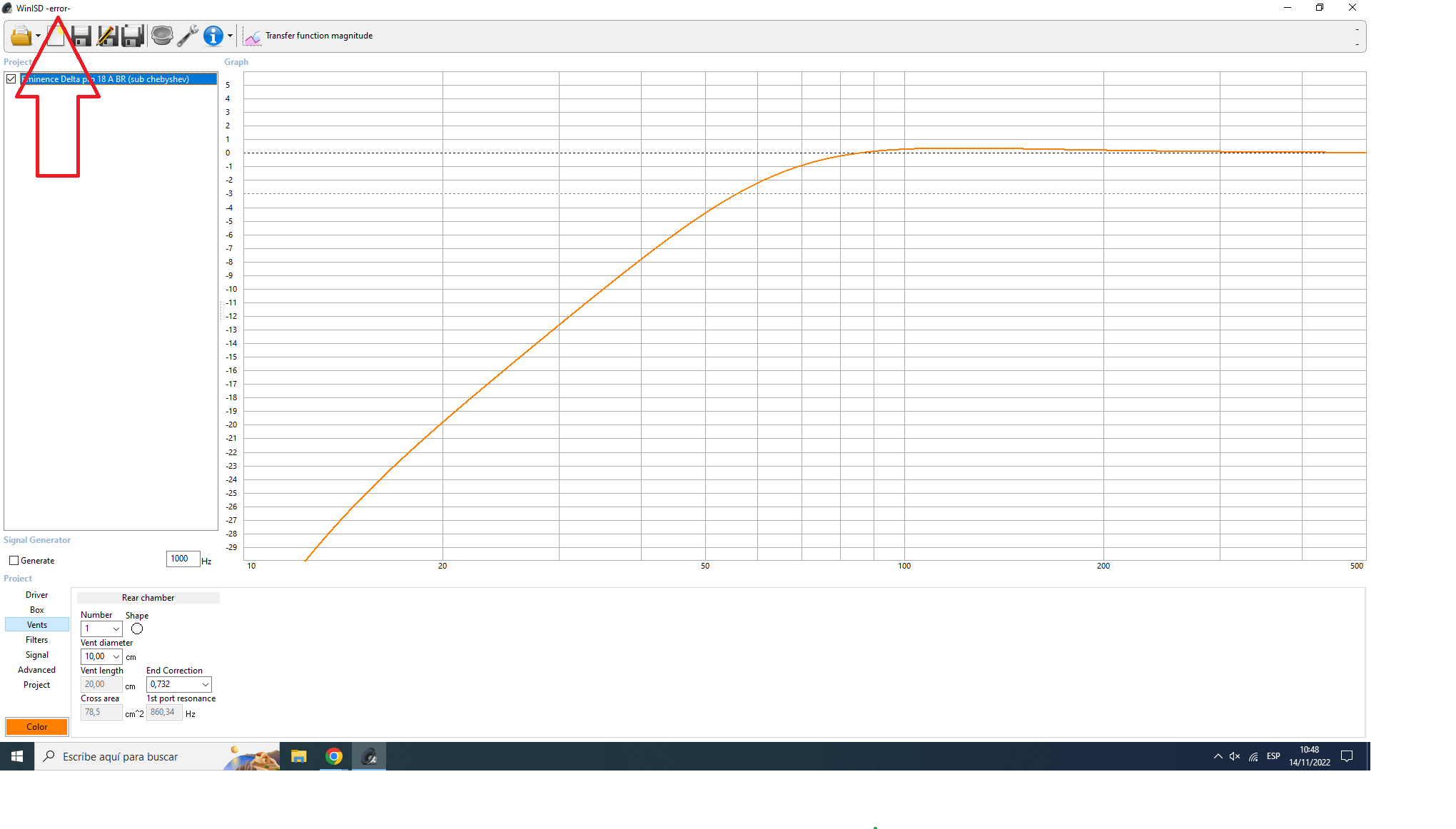Open the Transfer function magnitude graph selector
The width and height of the screenshot is (1456, 829).
(319, 36)
